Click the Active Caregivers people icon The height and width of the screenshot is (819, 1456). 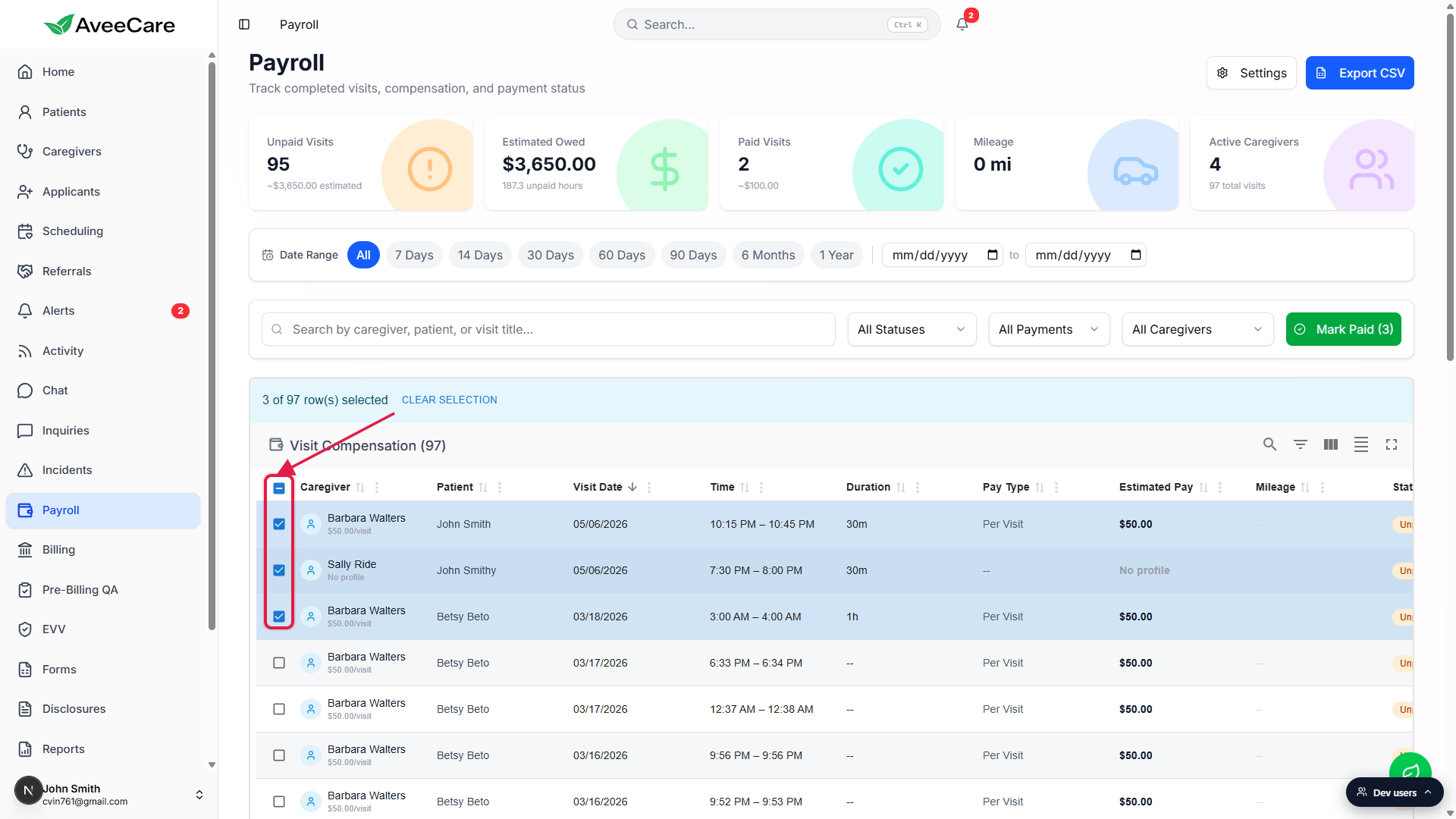pyautogui.click(x=1371, y=168)
